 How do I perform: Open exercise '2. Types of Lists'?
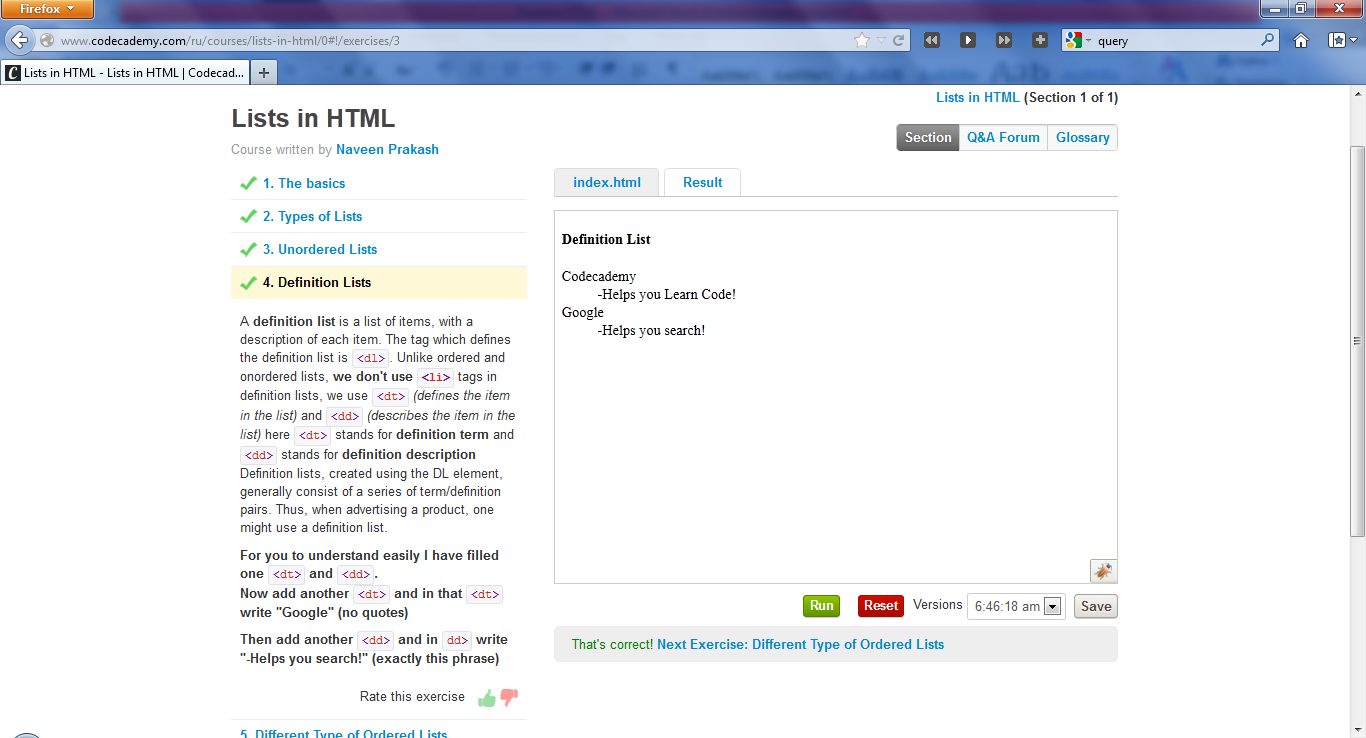pos(312,216)
